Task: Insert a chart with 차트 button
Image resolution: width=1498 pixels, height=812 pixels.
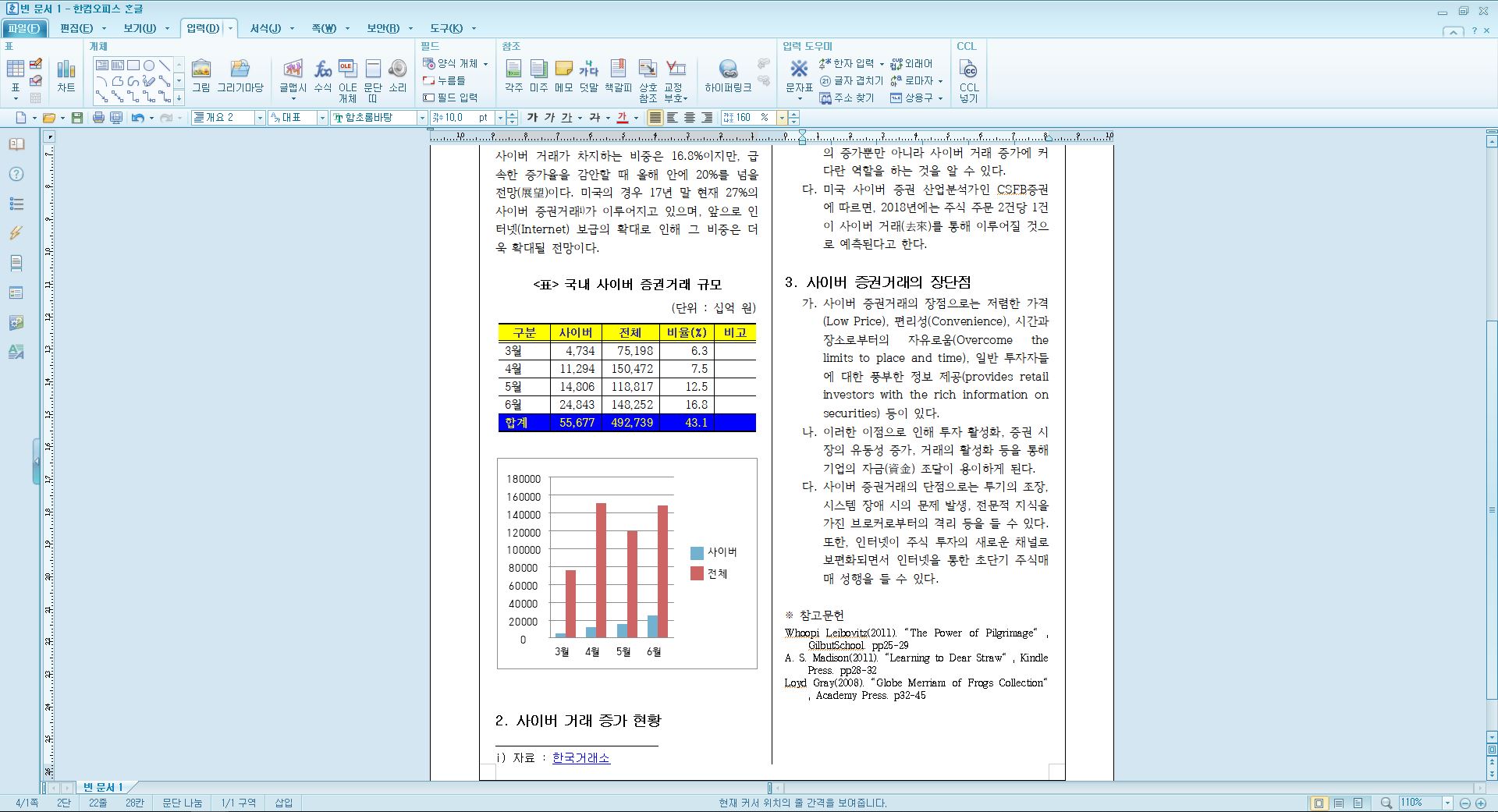Action: click(66, 76)
